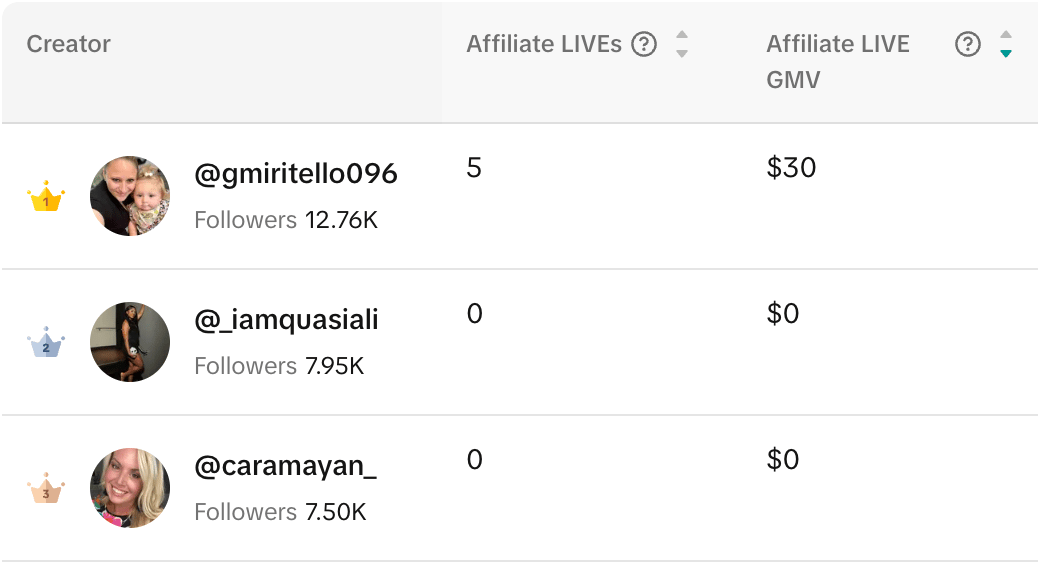
Task: Sort Affiliate LIVEs column ascending arrow
Action: tap(682, 35)
